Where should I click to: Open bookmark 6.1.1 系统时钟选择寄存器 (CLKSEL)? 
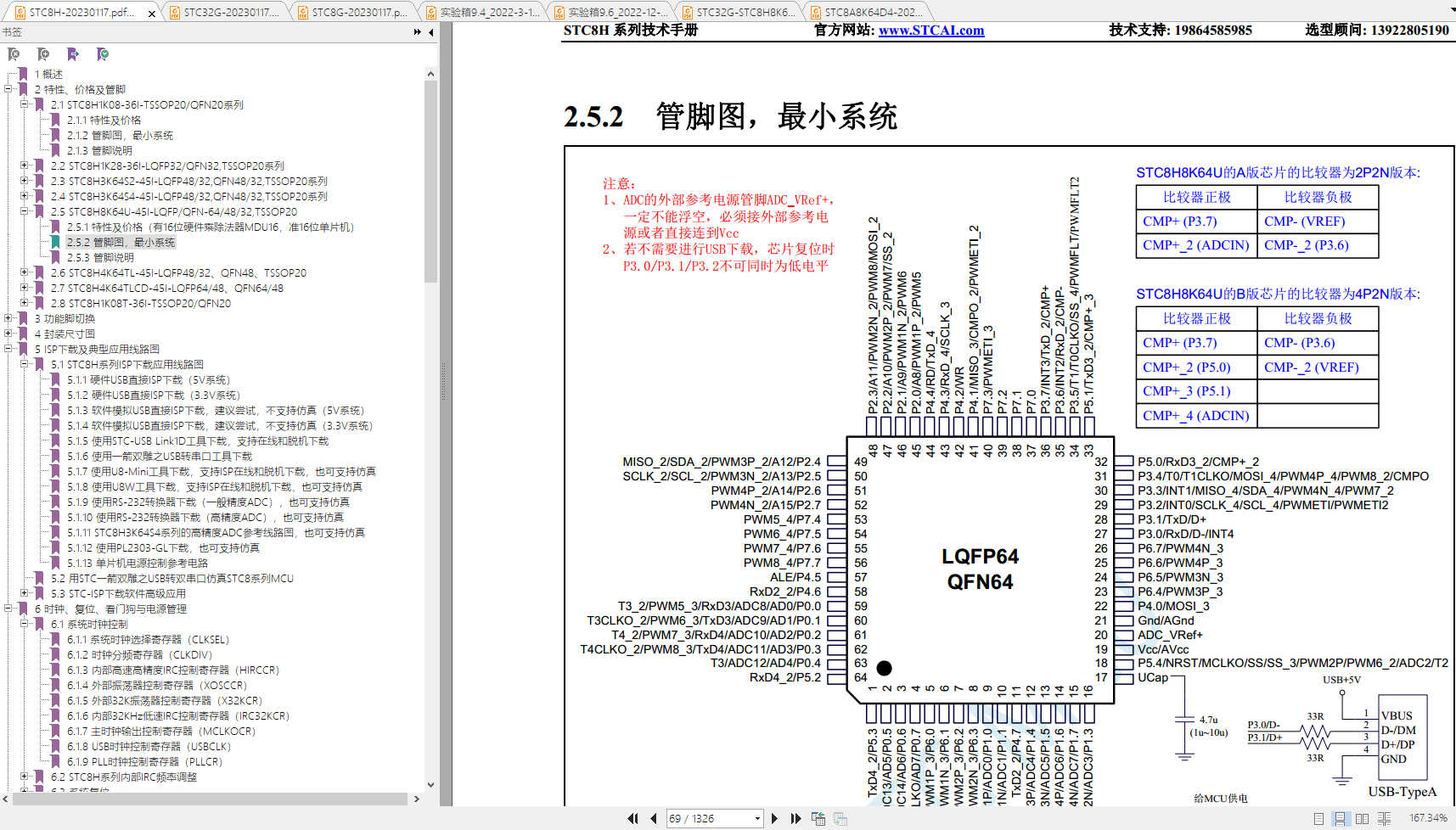(148, 639)
